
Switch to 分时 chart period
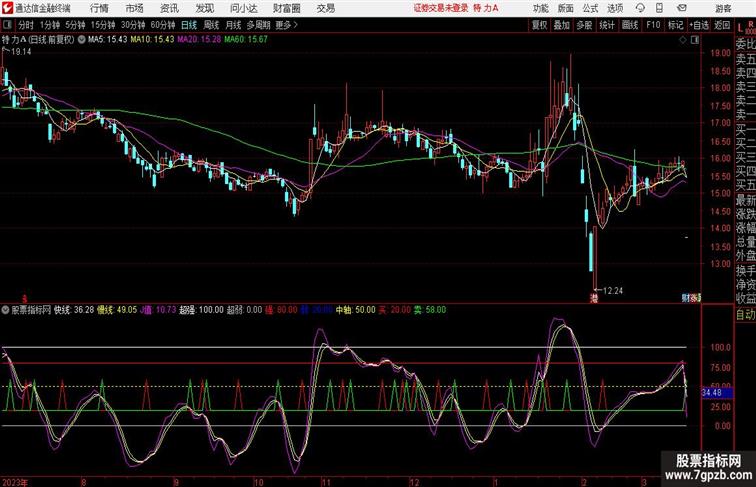tap(26, 25)
